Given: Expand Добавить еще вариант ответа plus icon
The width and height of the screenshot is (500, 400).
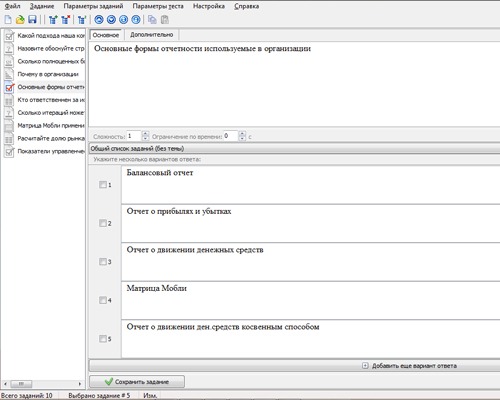Looking at the screenshot, I should (x=365, y=366).
